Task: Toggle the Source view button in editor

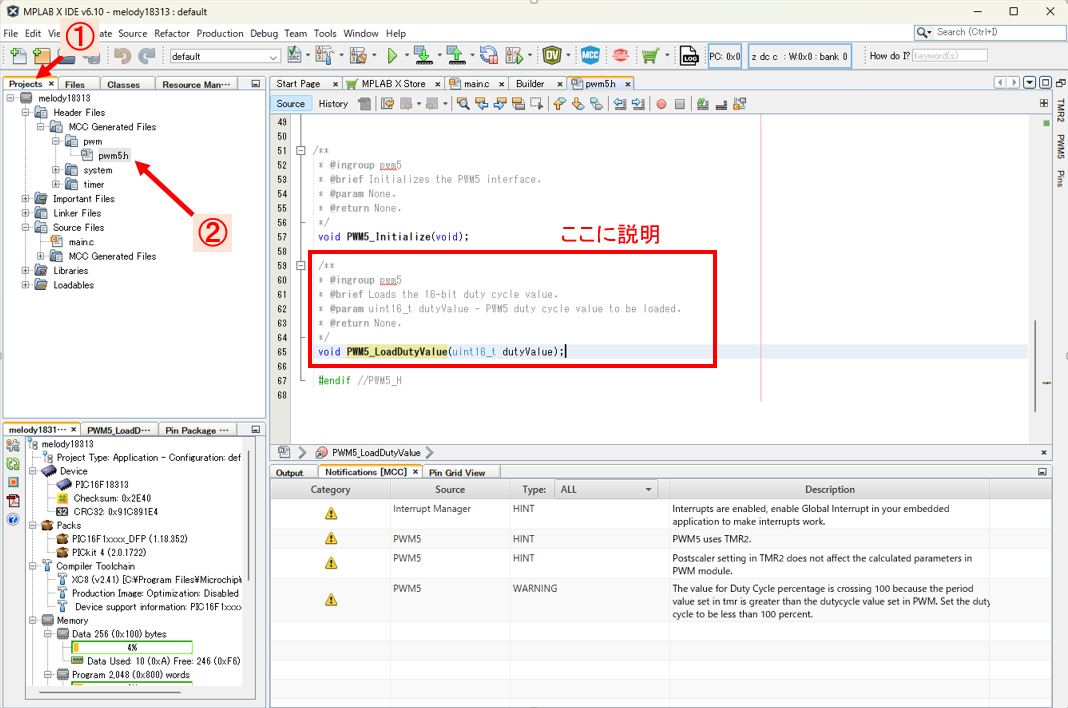Action: [290, 104]
